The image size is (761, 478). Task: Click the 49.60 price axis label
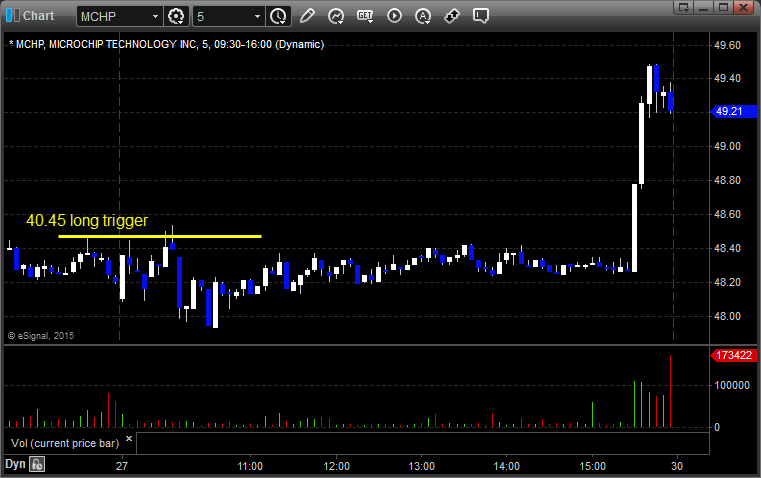728,45
